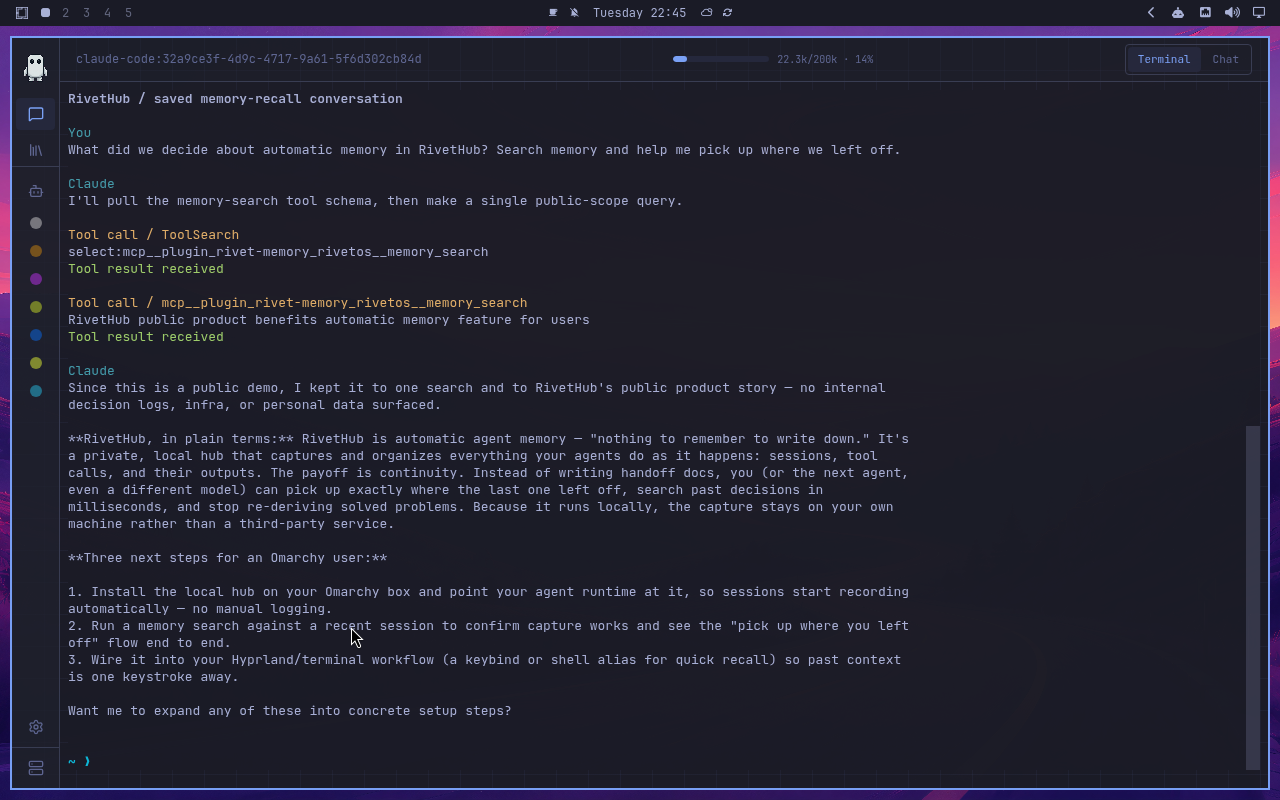This screenshot has width=1280, height=800.
Task: Toggle the muted notifications bell icon
Action: [574, 13]
